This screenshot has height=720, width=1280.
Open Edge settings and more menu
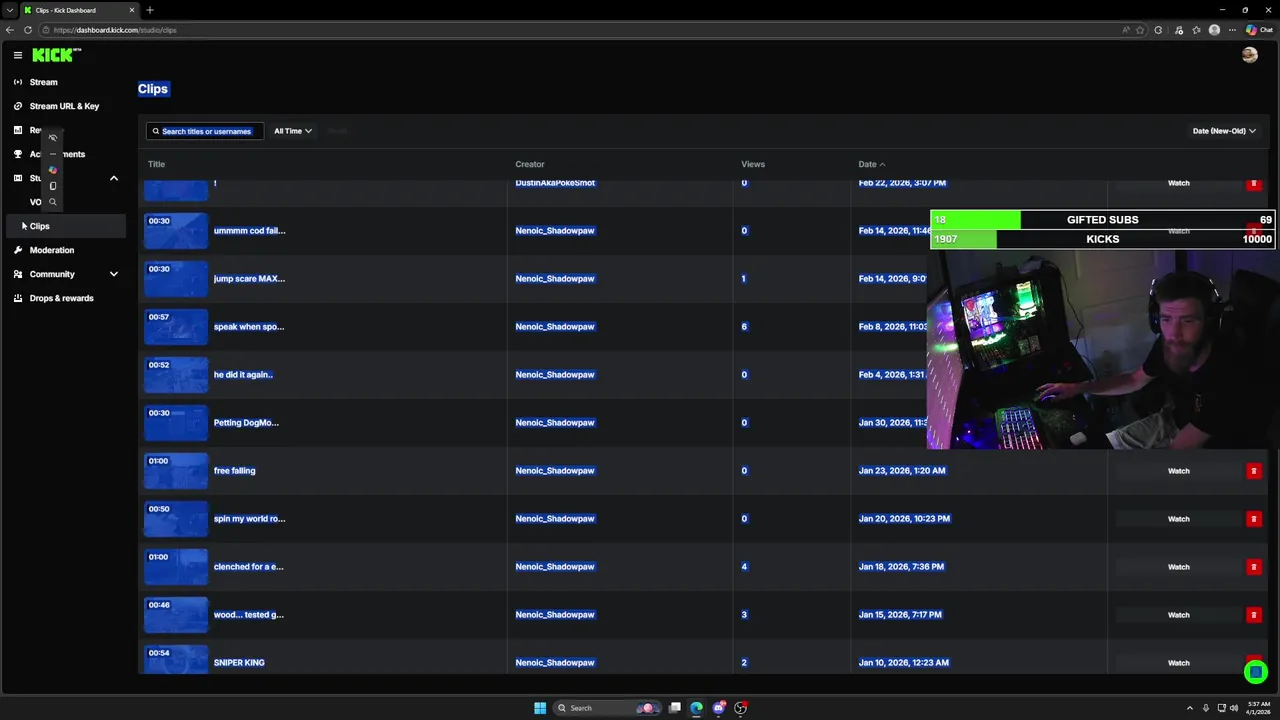coord(1232,30)
